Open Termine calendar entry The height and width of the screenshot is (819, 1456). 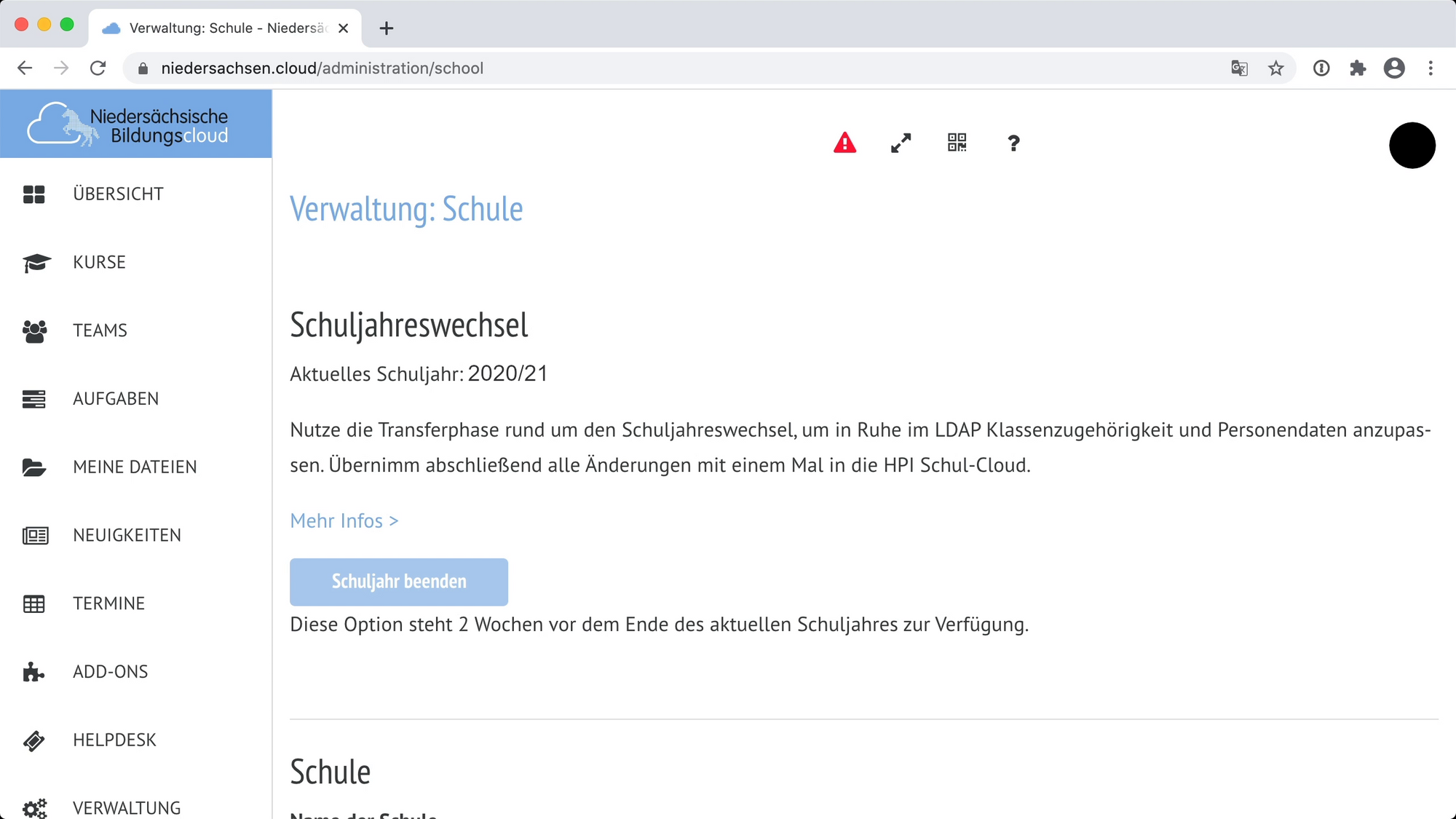108,604
